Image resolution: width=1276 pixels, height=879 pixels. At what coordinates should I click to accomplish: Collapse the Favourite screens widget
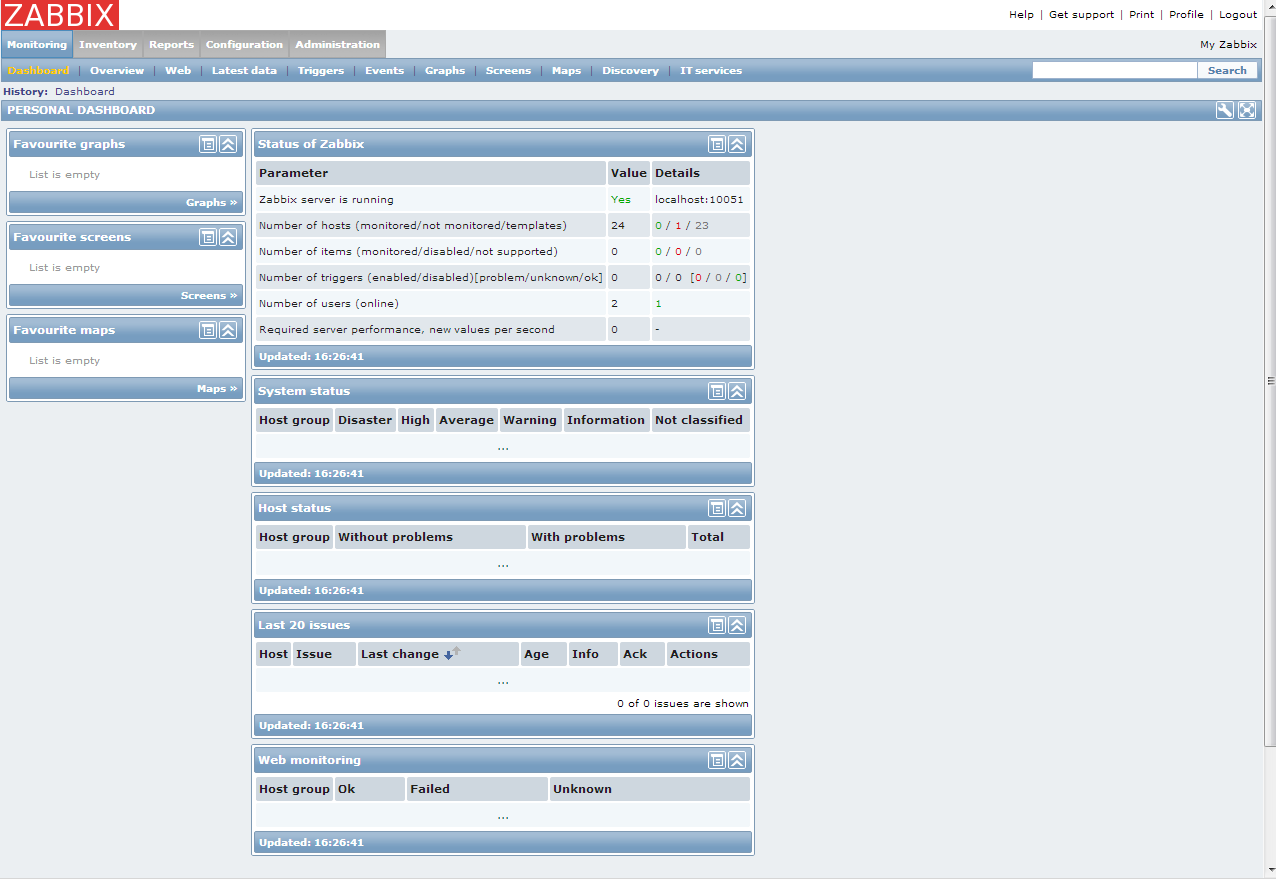(228, 237)
